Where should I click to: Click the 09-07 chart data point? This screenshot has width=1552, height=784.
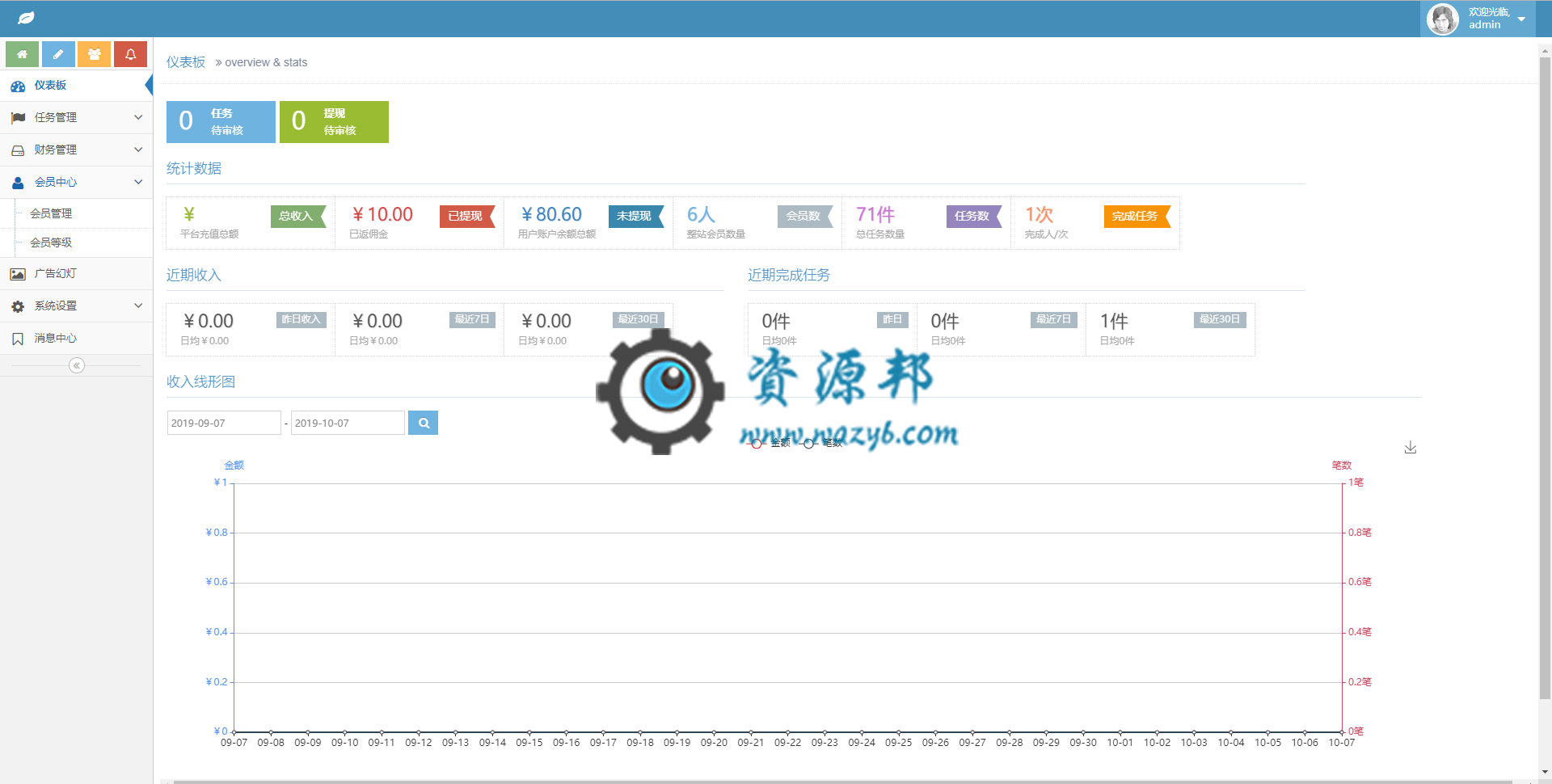[x=234, y=732]
